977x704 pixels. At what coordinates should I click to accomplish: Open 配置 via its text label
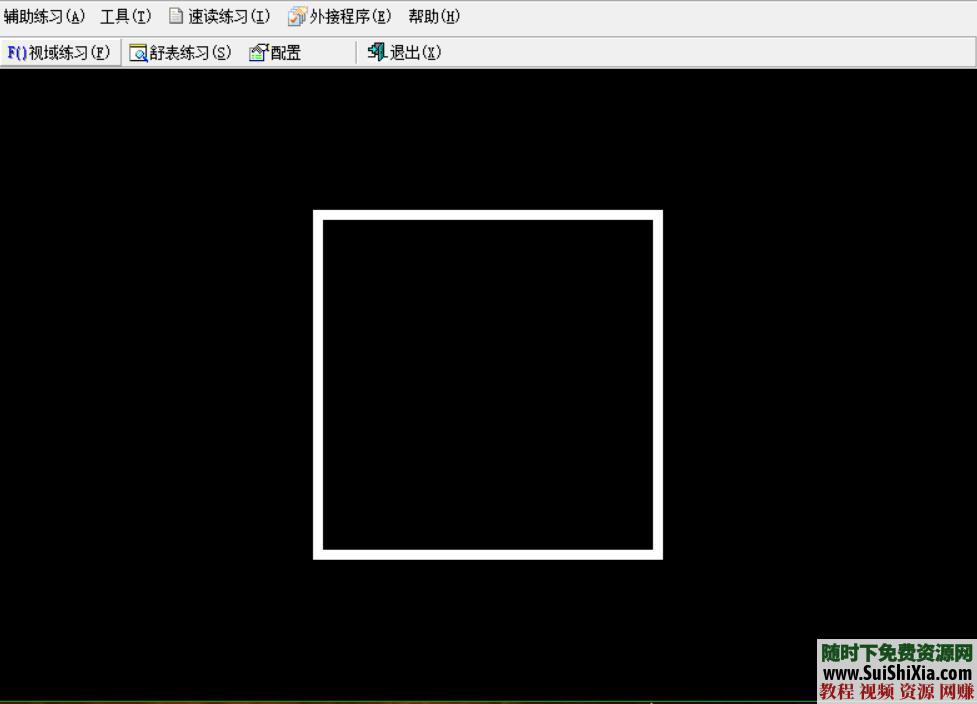click(x=286, y=53)
